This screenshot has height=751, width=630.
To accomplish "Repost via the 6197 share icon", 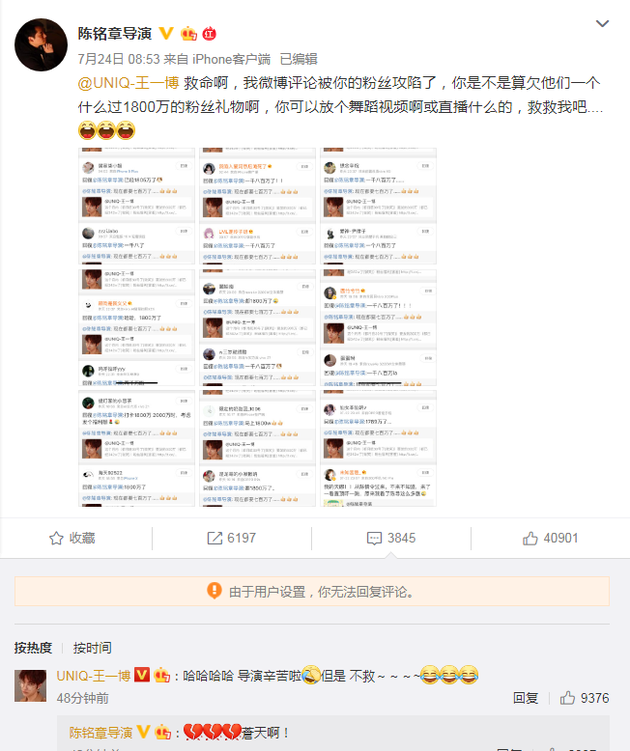I will click(231, 538).
